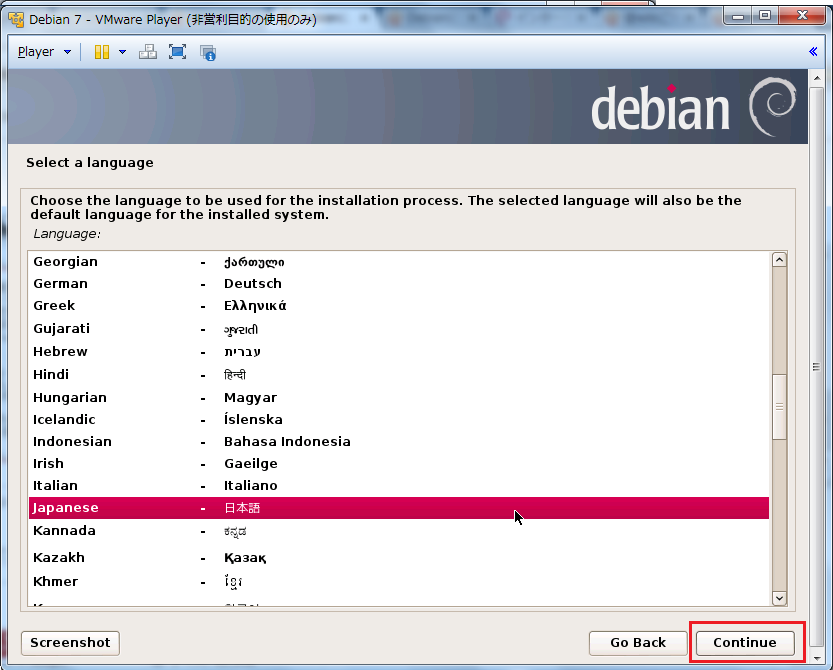The image size is (833, 670).
Task: Pick Hindi from the language list
Action: (51, 374)
